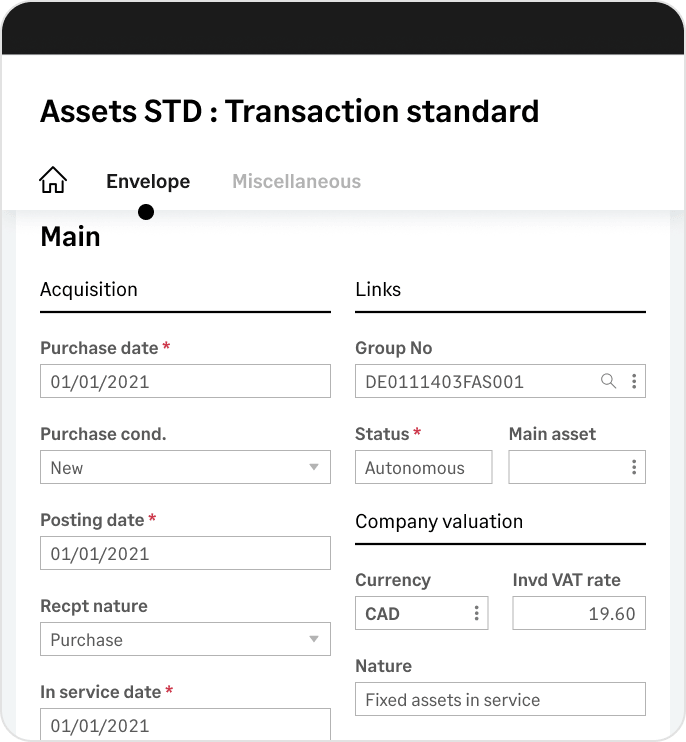Click the Nature field
686x742 pixels.
click(501, 699)
